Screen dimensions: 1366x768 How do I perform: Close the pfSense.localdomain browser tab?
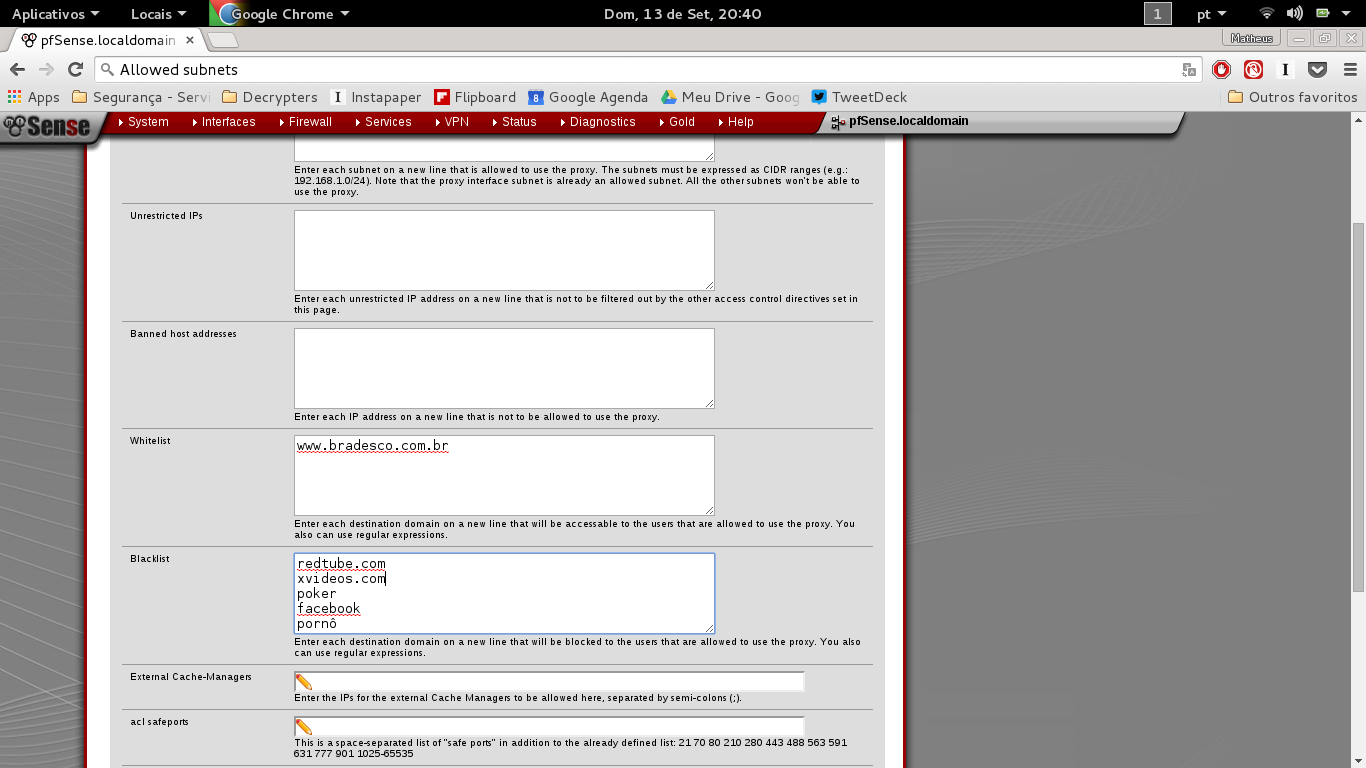[x=190, y=40]
